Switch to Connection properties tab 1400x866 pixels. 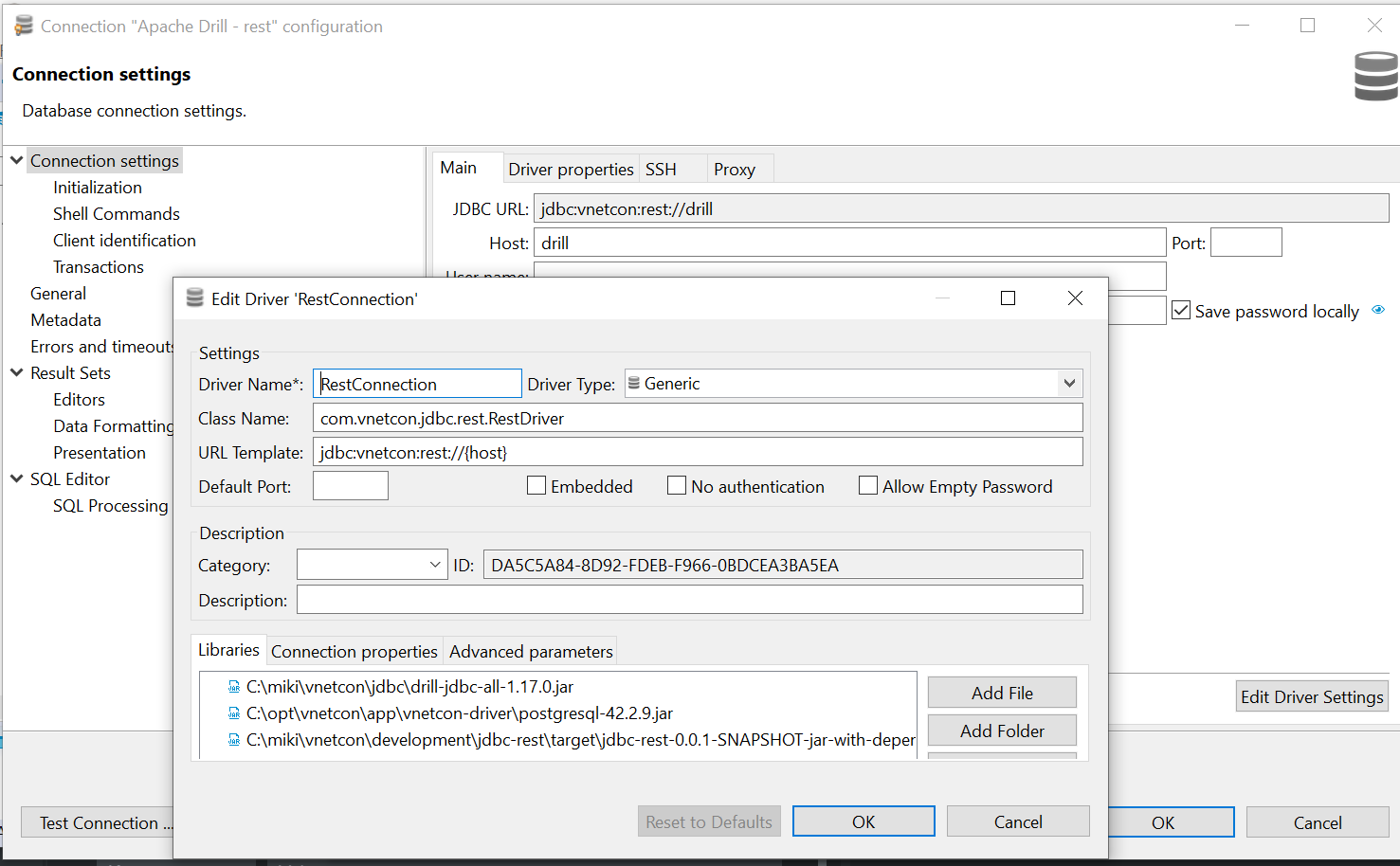[355, 651]
